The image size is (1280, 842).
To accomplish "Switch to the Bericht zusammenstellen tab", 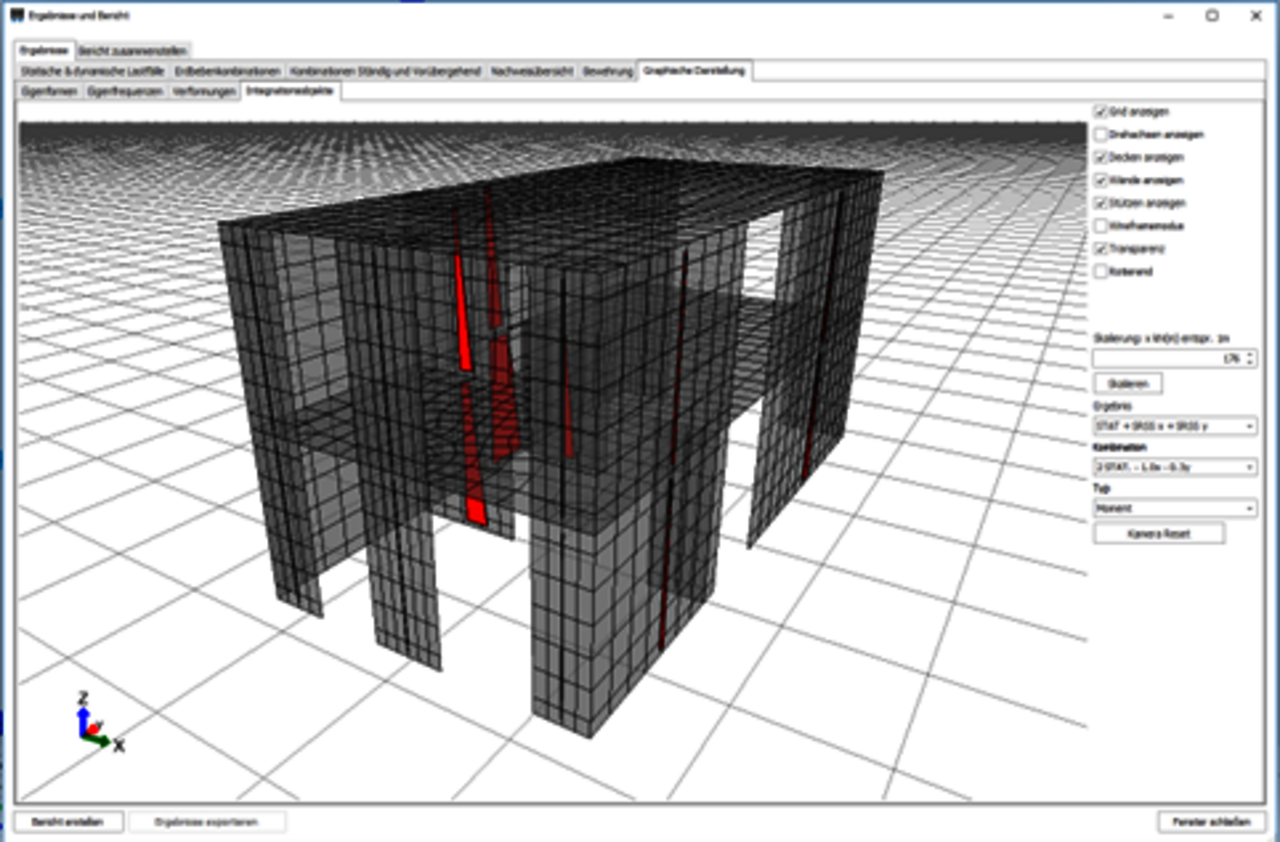I will point(133,50).
